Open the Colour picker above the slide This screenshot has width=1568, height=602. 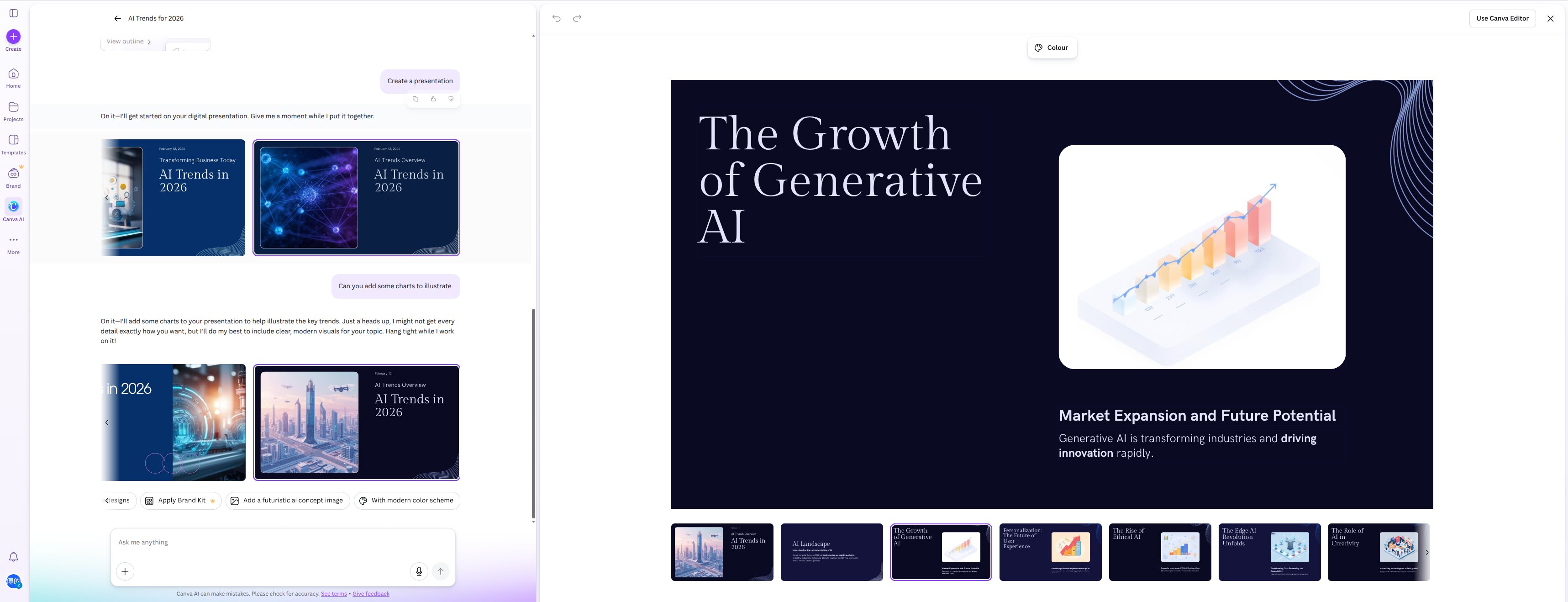pos(1052,48)
